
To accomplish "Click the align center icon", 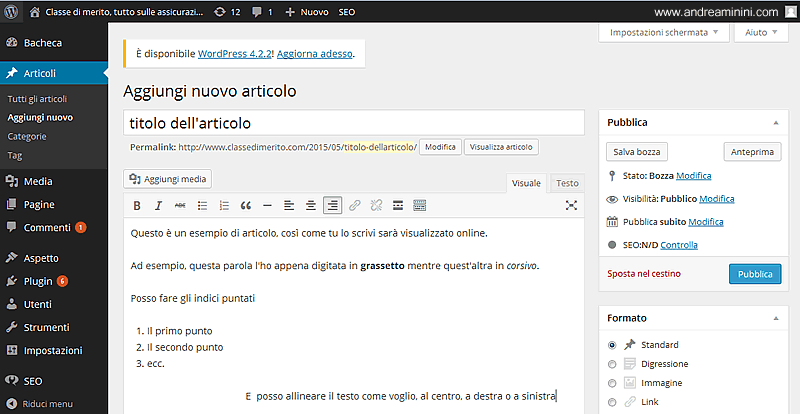I will pos(311,205).
